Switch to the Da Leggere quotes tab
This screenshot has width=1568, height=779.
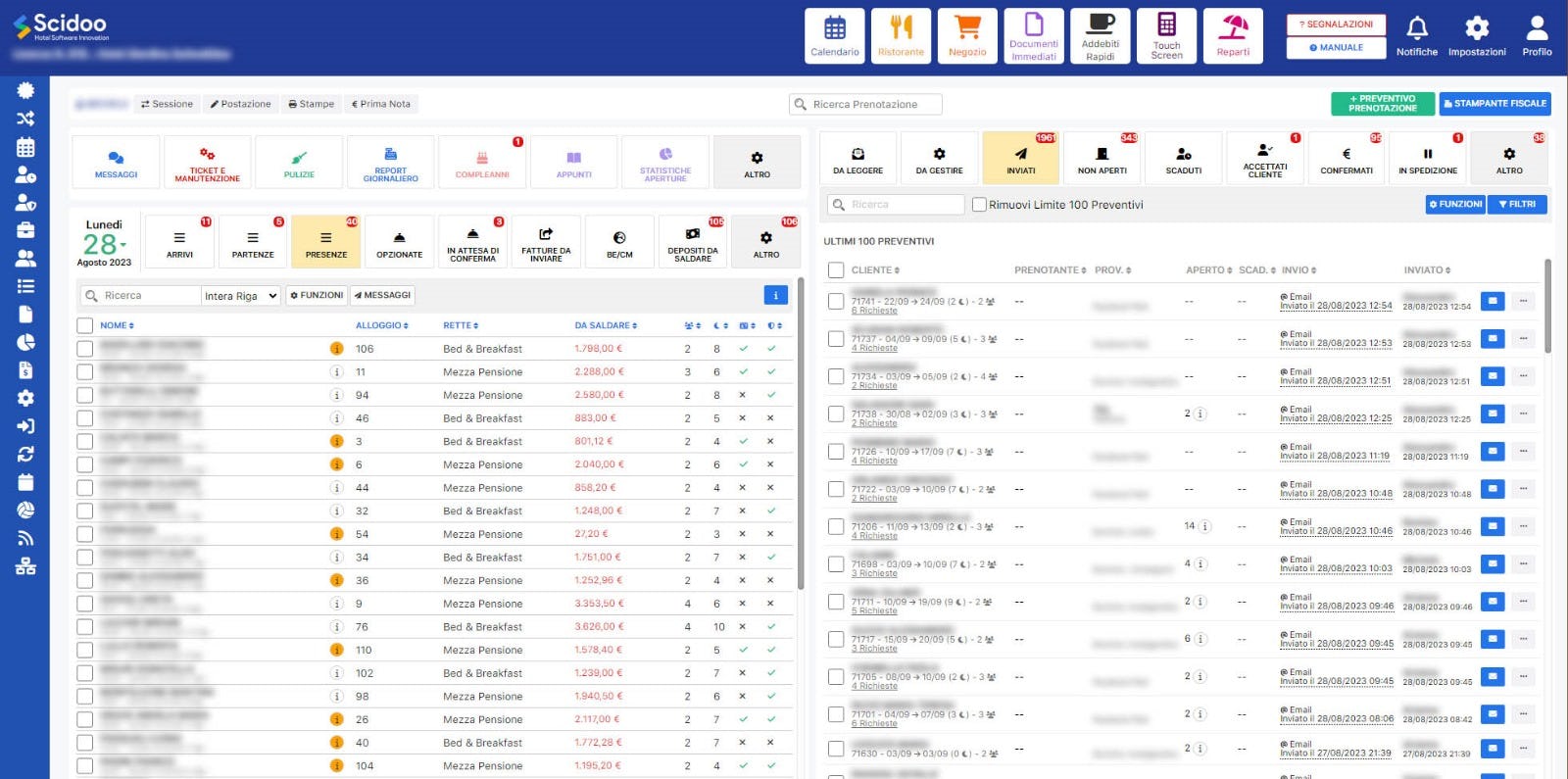(x=857, y=158)
